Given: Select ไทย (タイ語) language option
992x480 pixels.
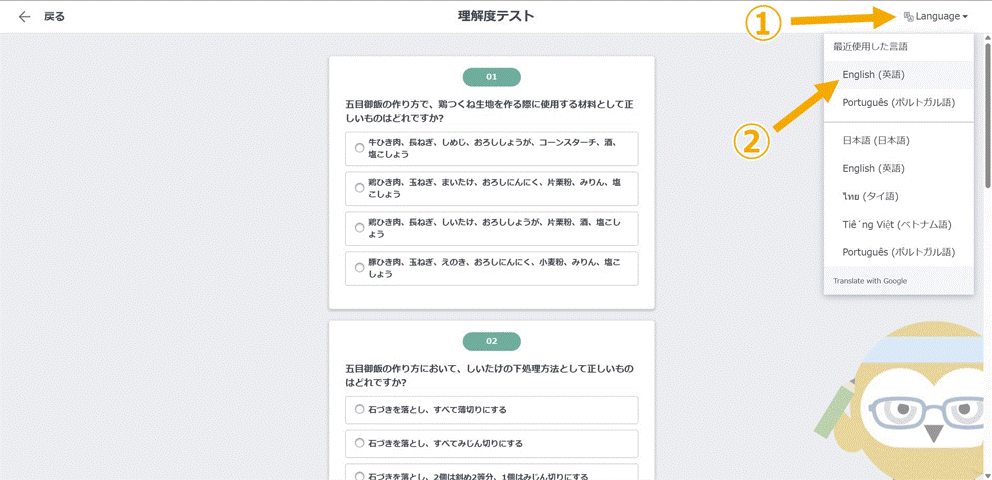Looking at the screenshot, I should coord(898,196).
